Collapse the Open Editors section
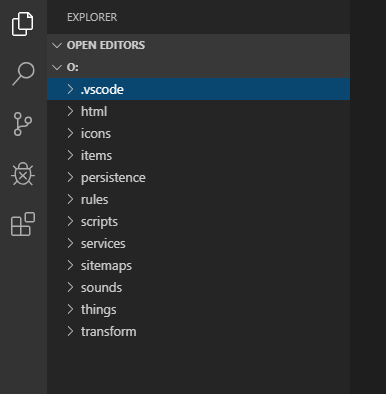 (57, 45)
